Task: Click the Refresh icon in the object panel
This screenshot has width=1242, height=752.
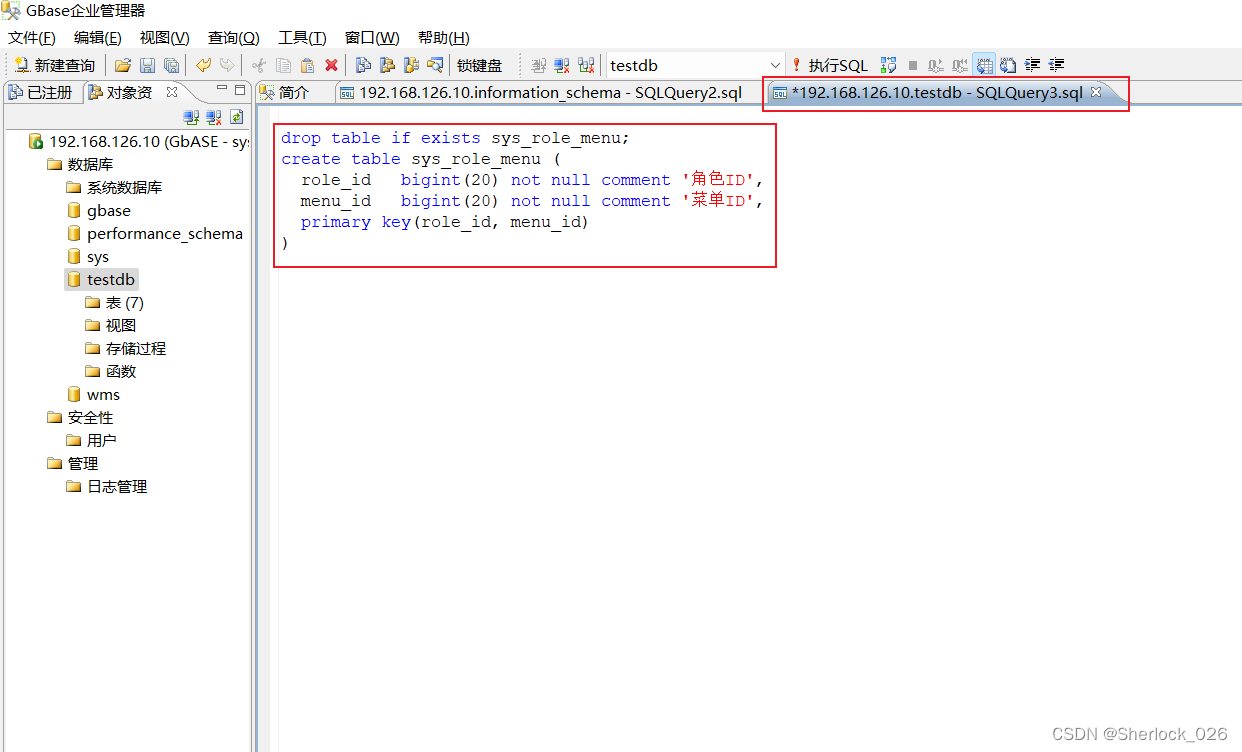Action: tap(237, 117)
